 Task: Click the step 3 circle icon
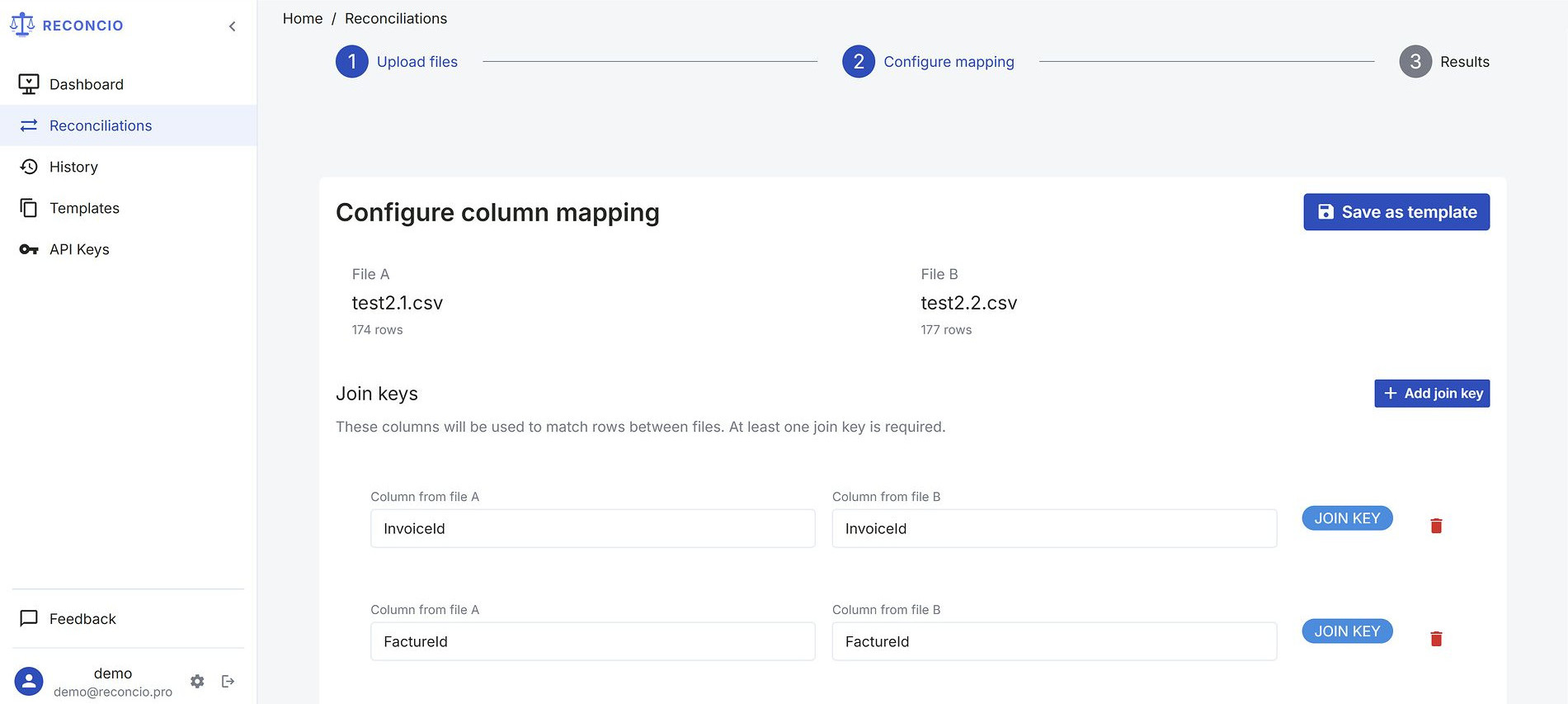pos(1415,62)
